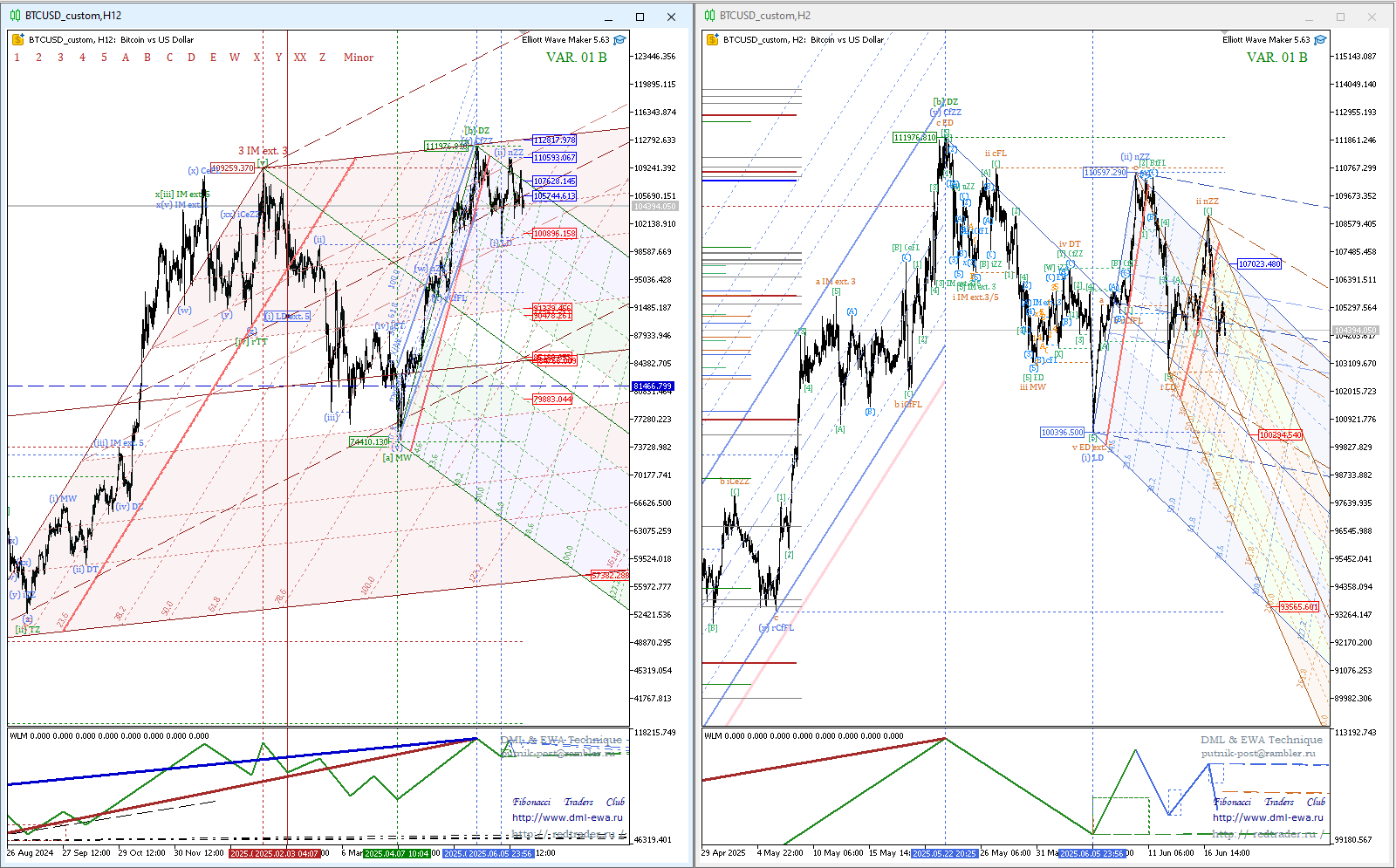Image resolution: width=1396 pixels, height=868 pixels.
Task: Maximize the BTCUSD_custom,H2 chart window
Action: coord(1340,17)
